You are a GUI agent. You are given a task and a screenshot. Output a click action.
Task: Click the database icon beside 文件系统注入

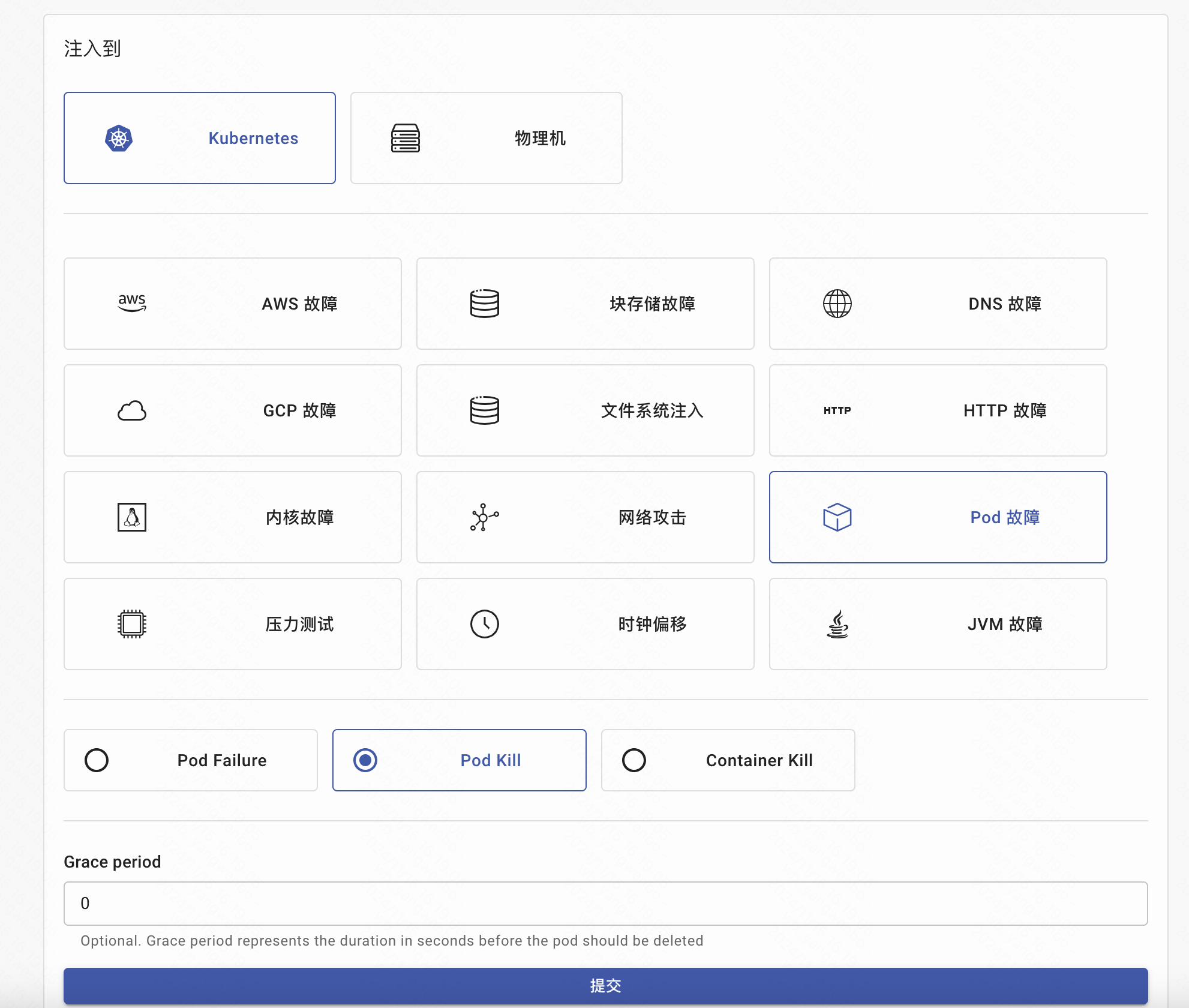[x=485, y=410]
